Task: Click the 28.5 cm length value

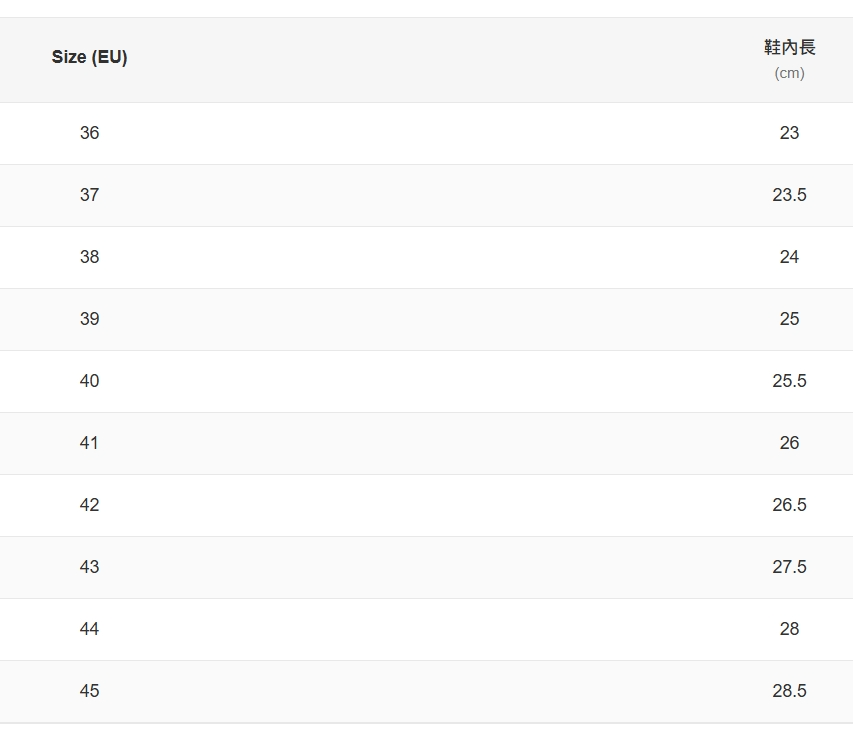Action: click(789, 691)
